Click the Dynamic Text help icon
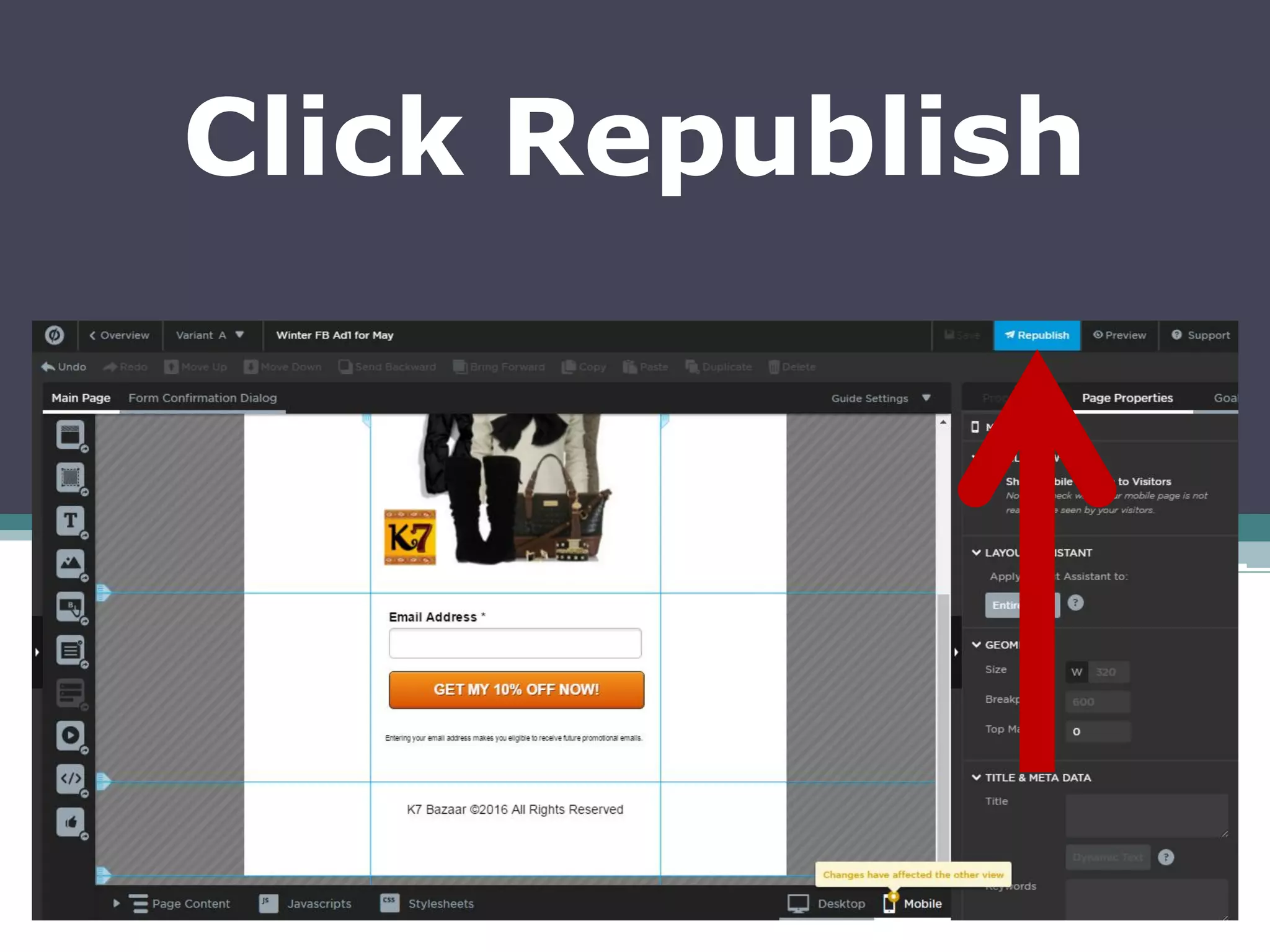 pos(1166,857)
